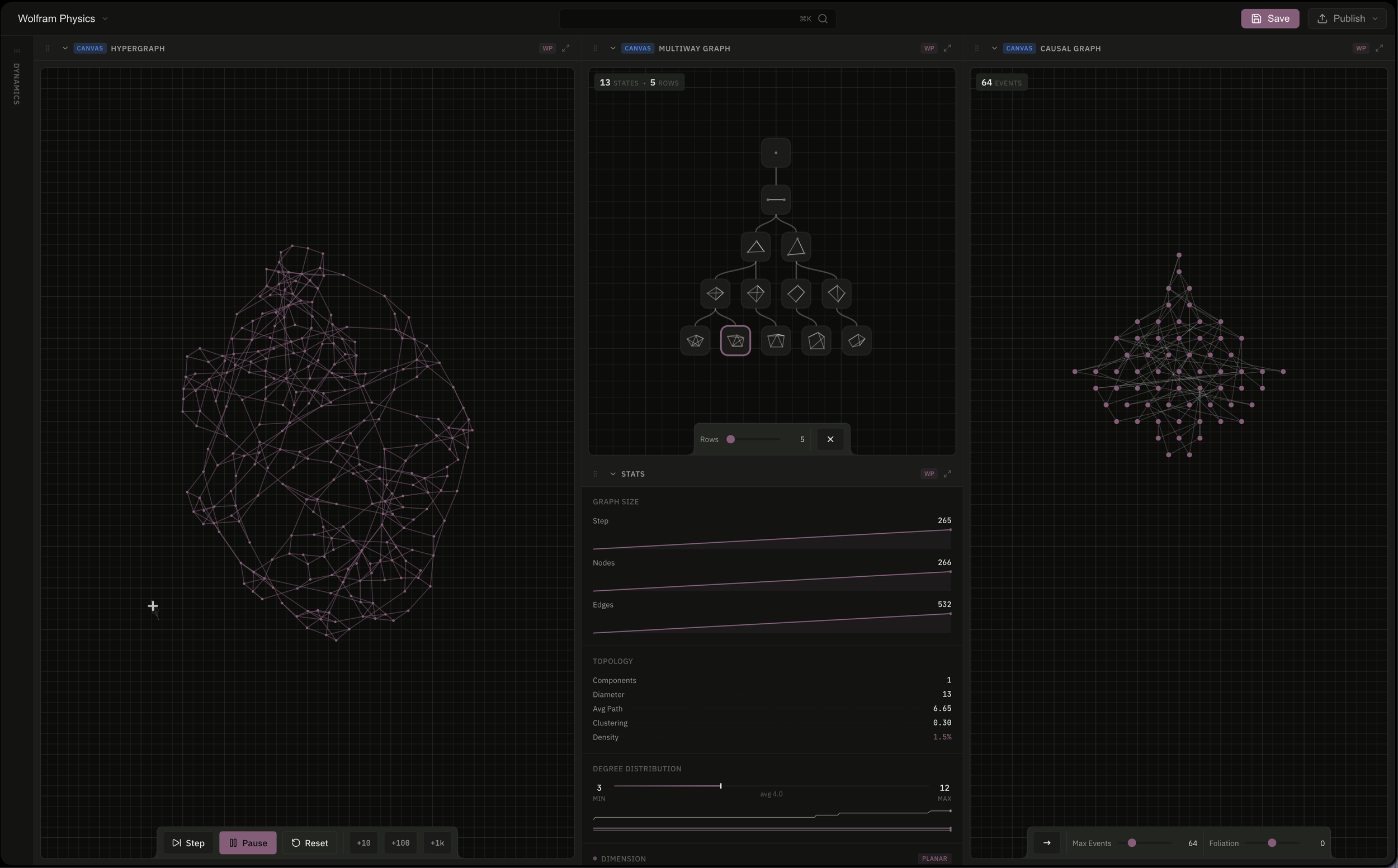Screen dimensions: 1398x868
Task: Expand the Causal Graph panel to fullscreen
Action: tap(1379, 48)
